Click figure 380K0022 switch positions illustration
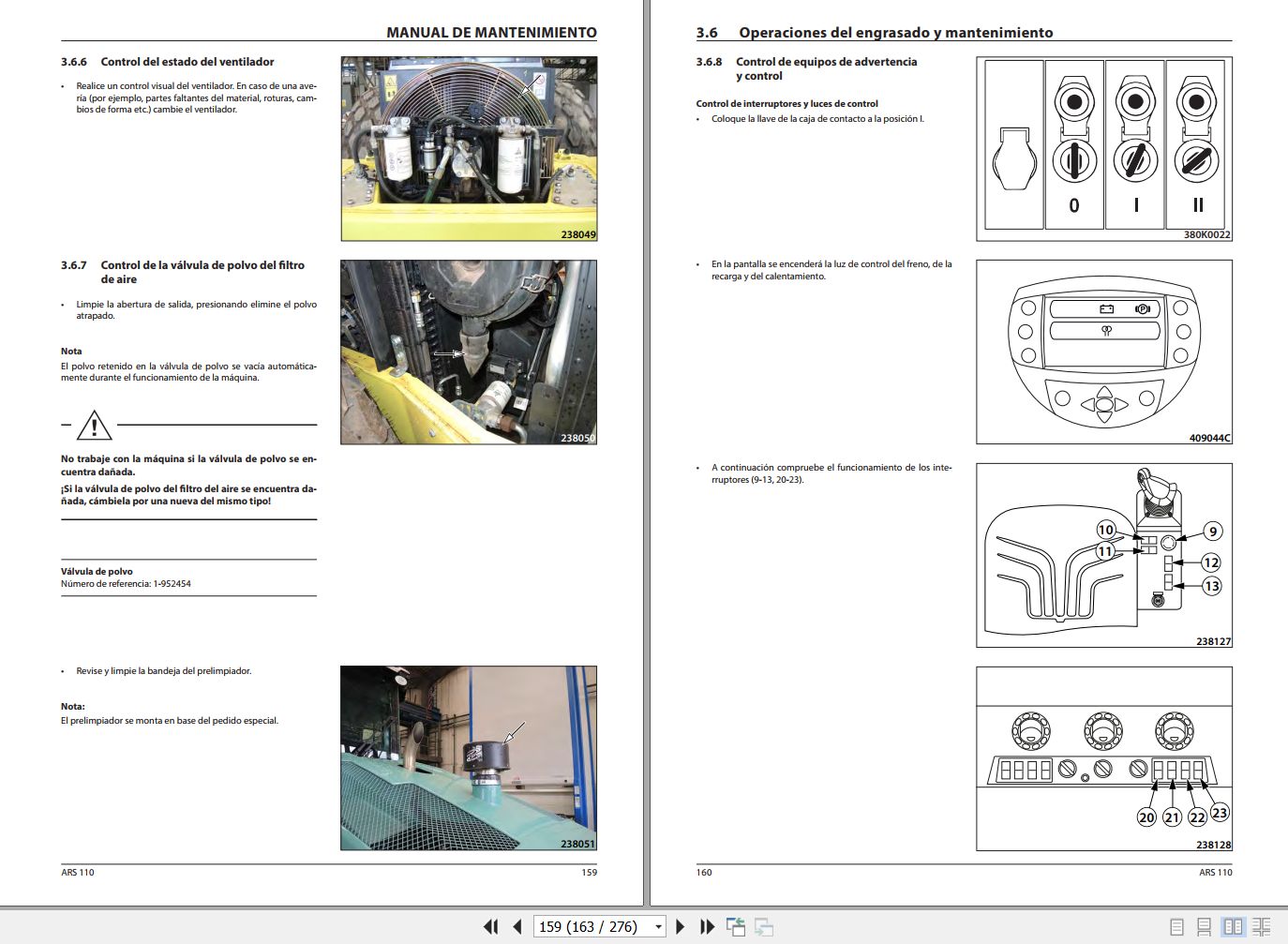1288x944 pixels. click(x=1106, y=148)
